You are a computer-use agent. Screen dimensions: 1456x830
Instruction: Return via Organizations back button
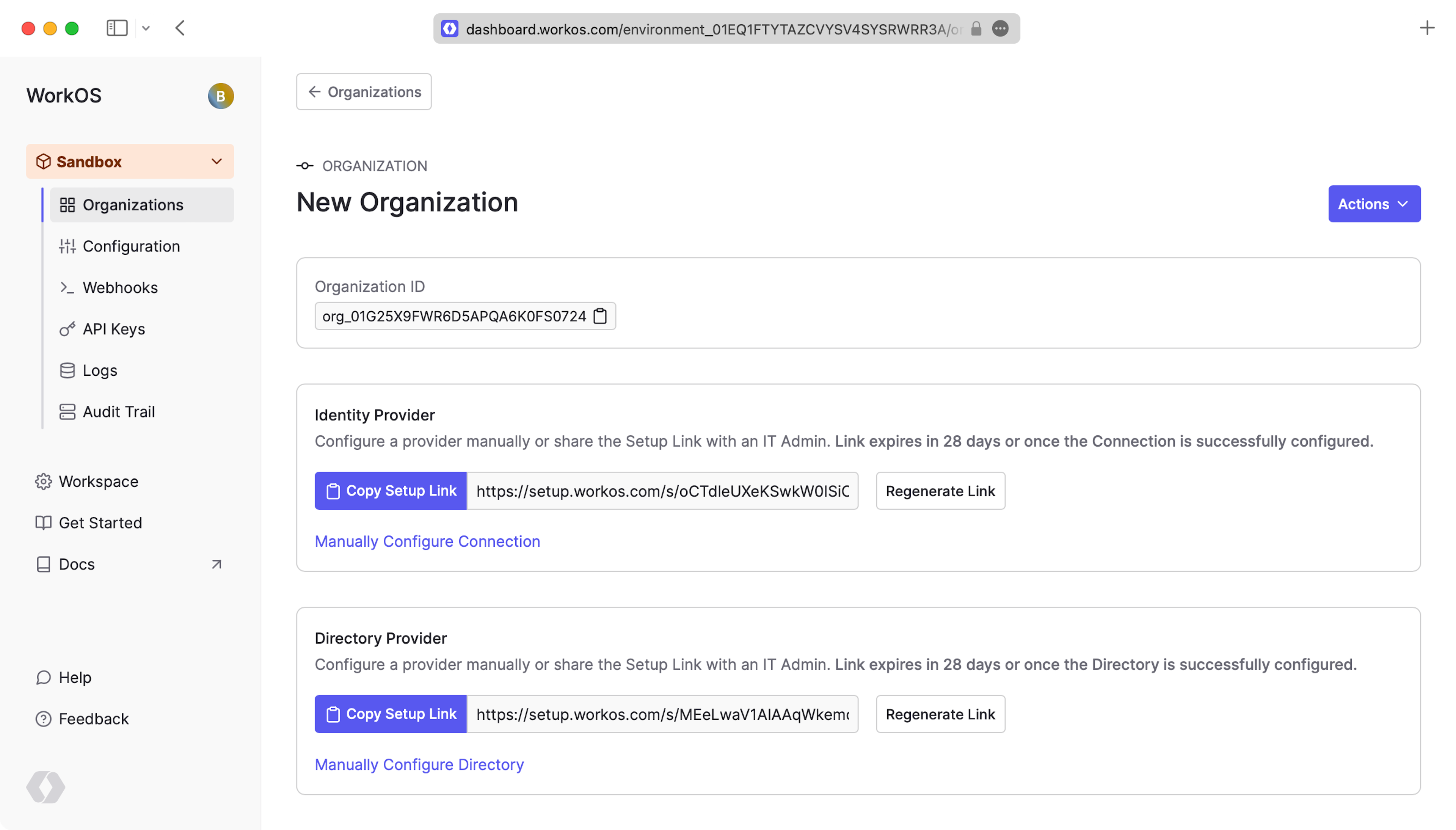[364, 92]
